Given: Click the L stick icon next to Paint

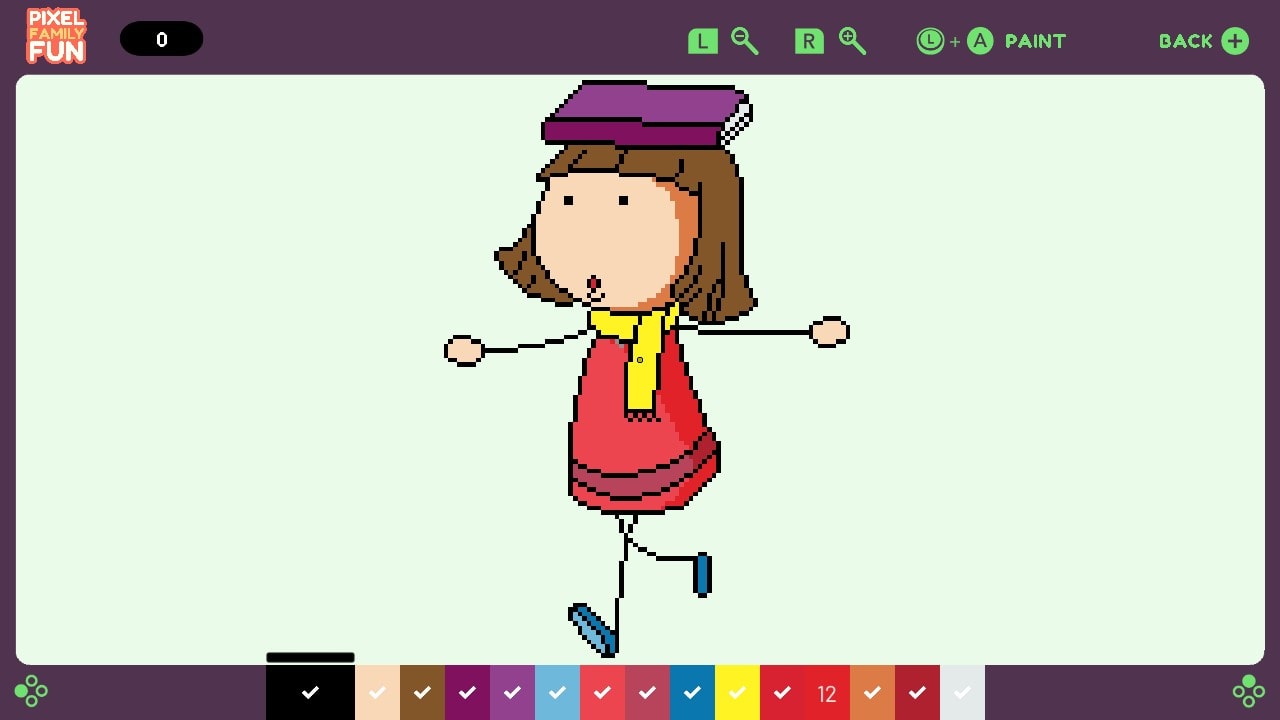Looking at the screenshot, I should click(929, 41).
